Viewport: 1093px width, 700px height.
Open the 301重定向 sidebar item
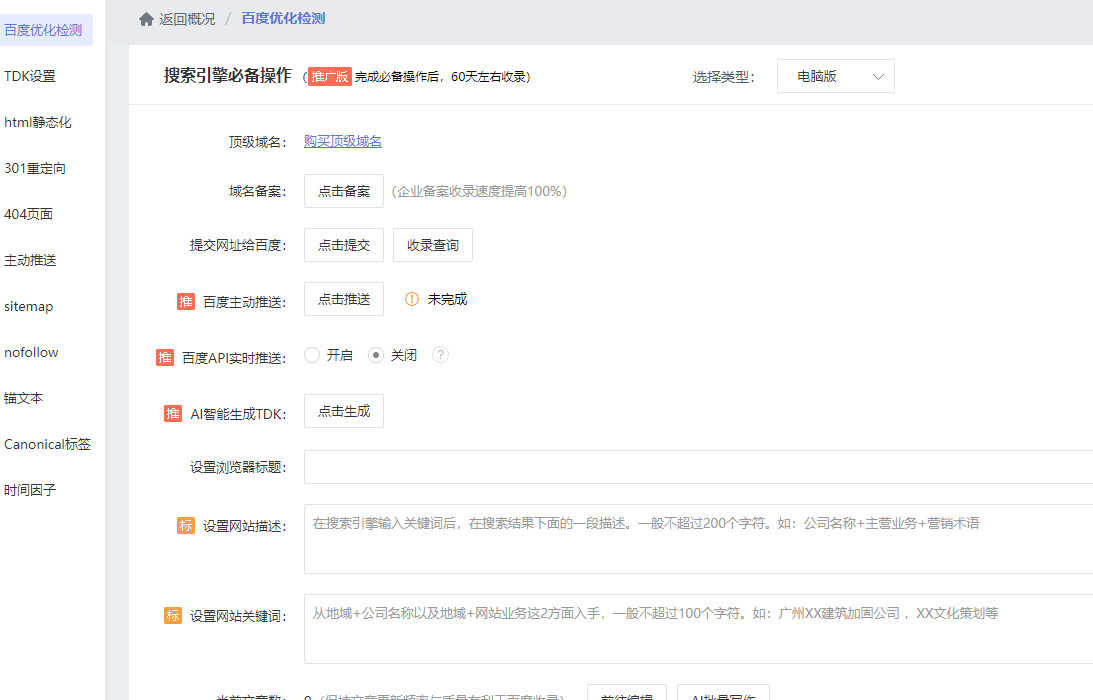pyautogui.click(x=35, y=168)
